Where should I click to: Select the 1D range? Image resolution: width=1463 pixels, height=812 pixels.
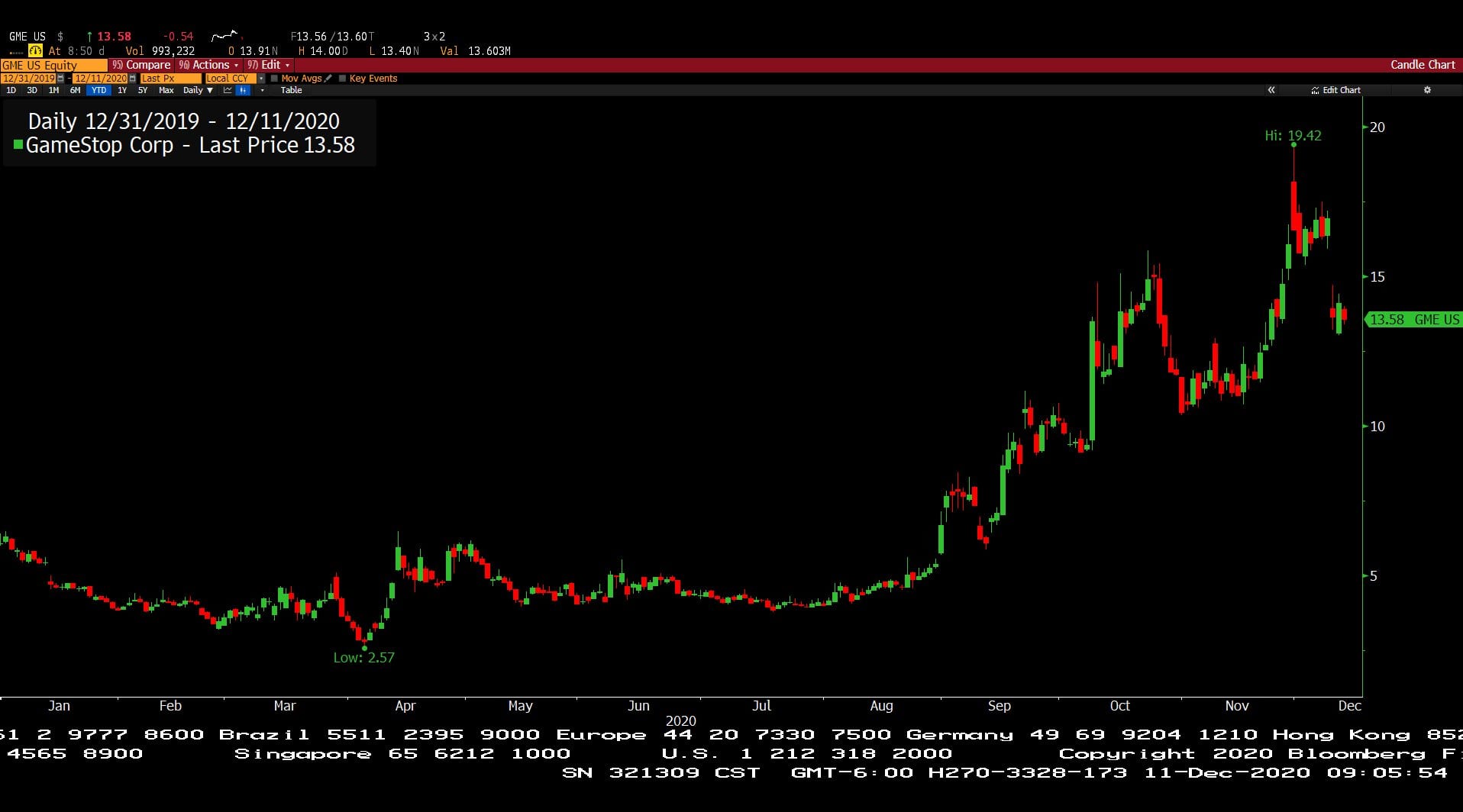pos(11,90)
